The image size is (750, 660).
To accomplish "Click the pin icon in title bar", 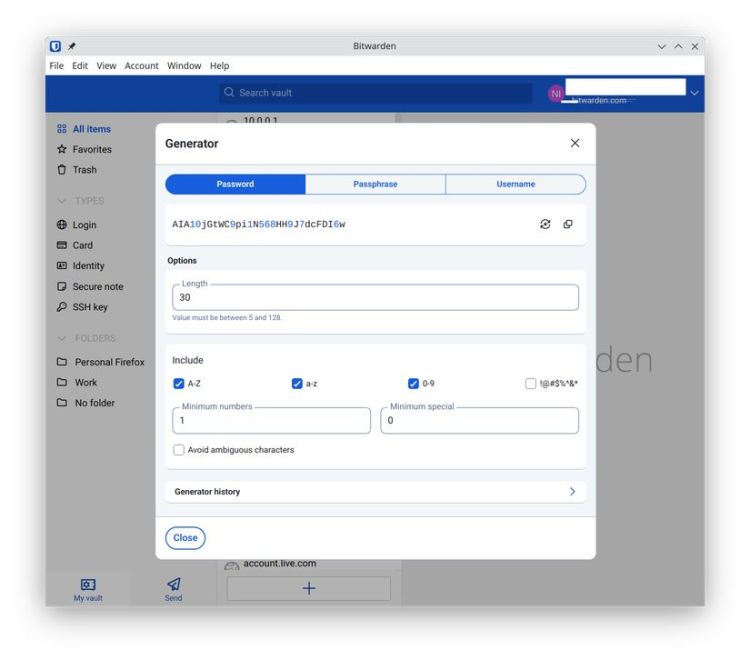I will (x=72, y=47).
